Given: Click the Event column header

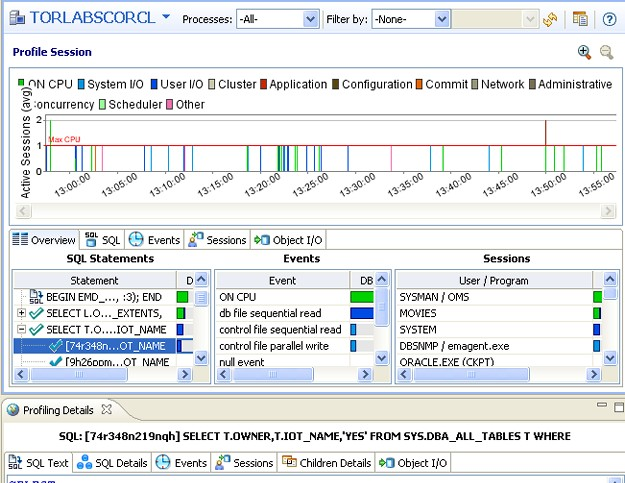Looking at the screenshot, I should [x=283, y=281].
